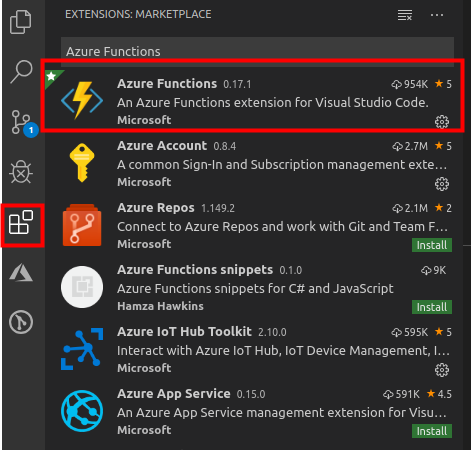Click the 2.1M download count

[410, 208]
